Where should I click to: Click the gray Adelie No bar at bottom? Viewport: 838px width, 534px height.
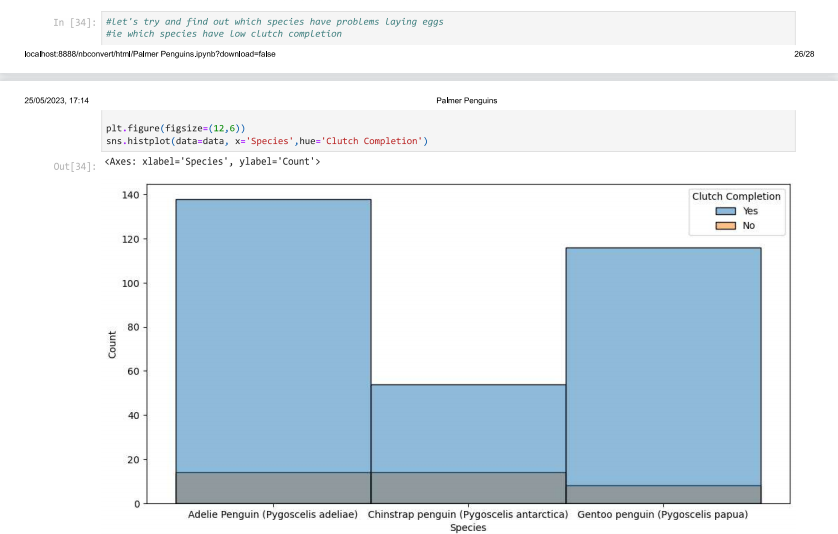(273, 488)
